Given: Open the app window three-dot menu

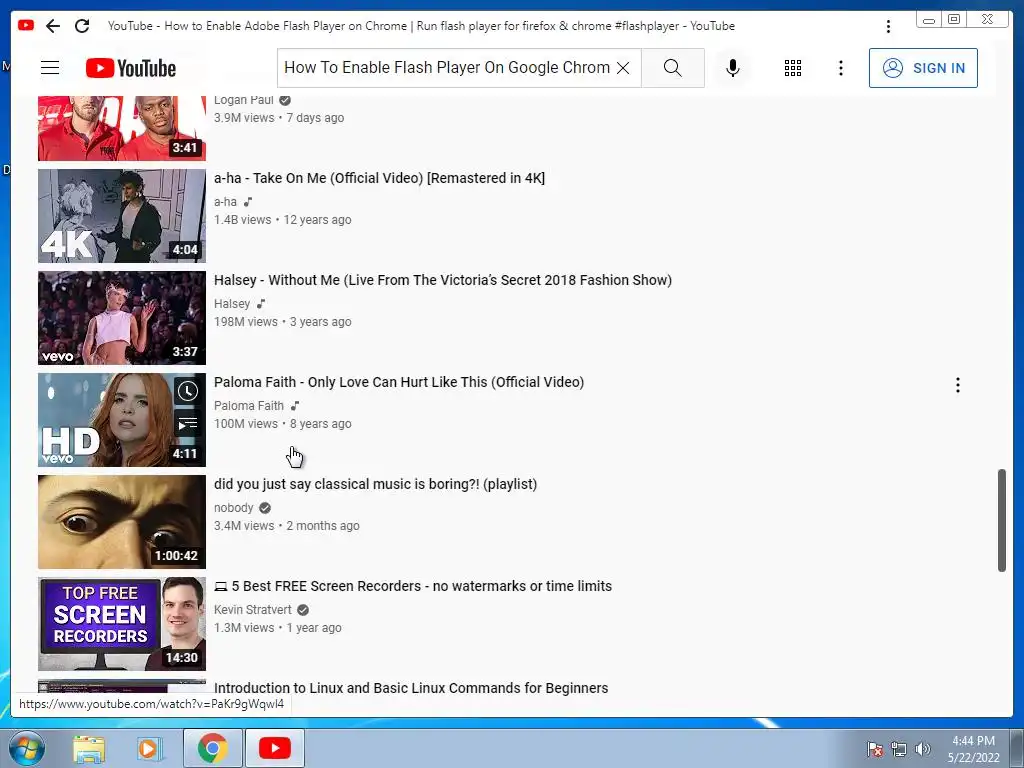Looking at the screenshot, I should [x=888, y=26].
